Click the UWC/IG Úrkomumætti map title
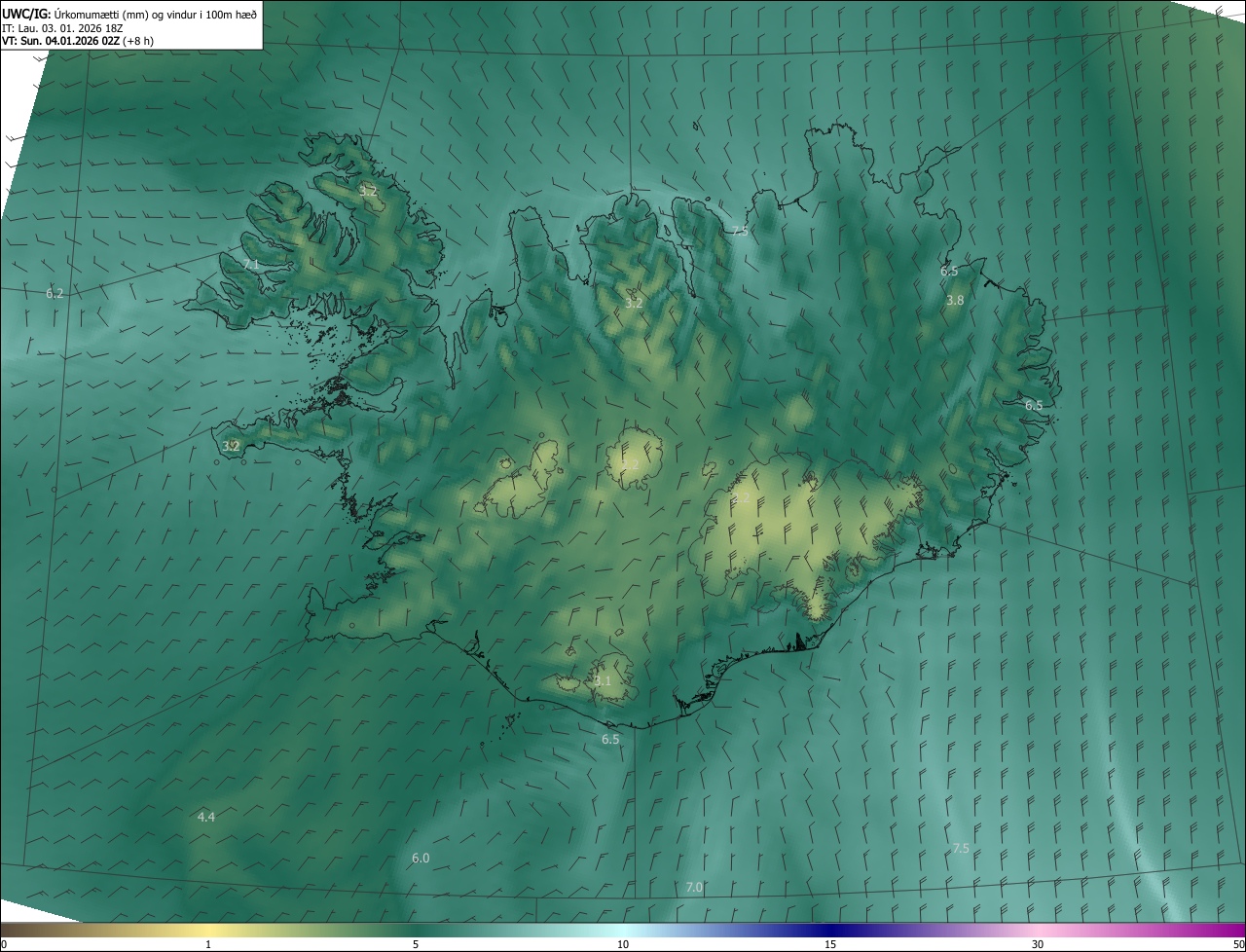The height and width of the screenshot is (952, 1246). coord(129,14)
